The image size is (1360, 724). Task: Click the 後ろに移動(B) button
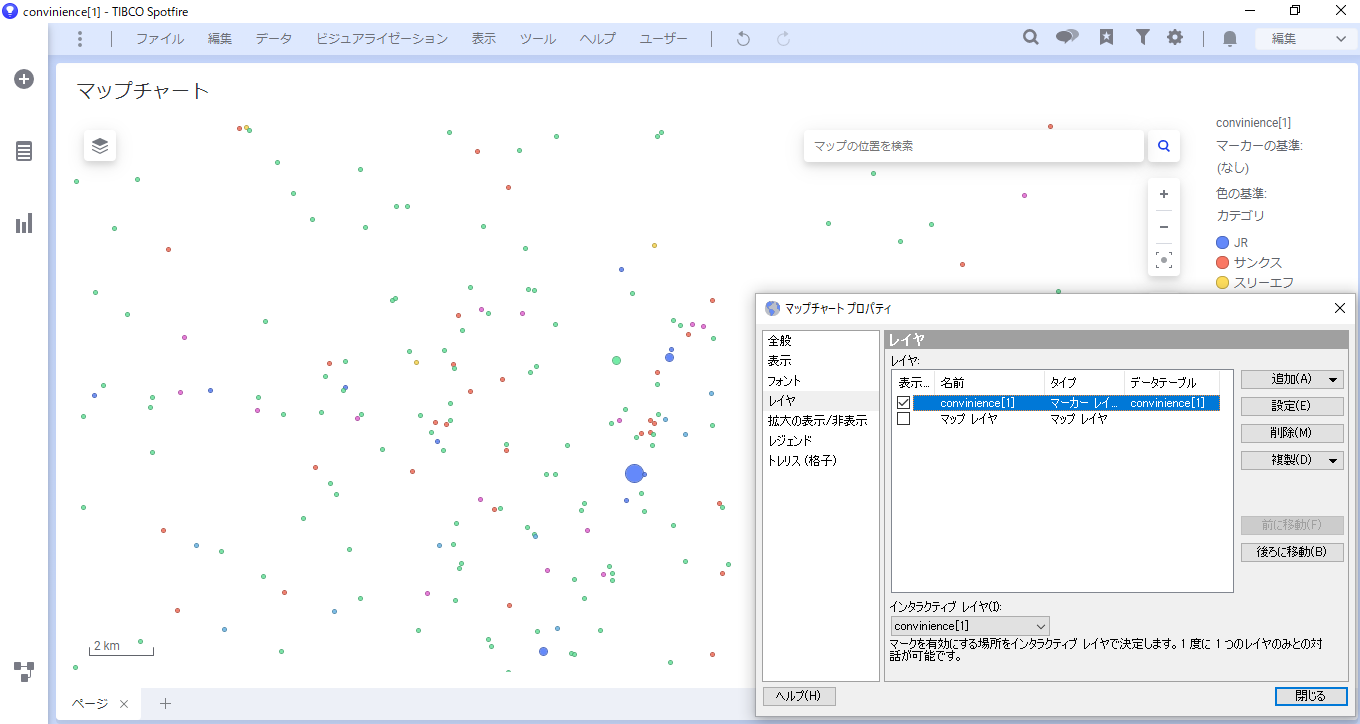tap(1292, 552)
